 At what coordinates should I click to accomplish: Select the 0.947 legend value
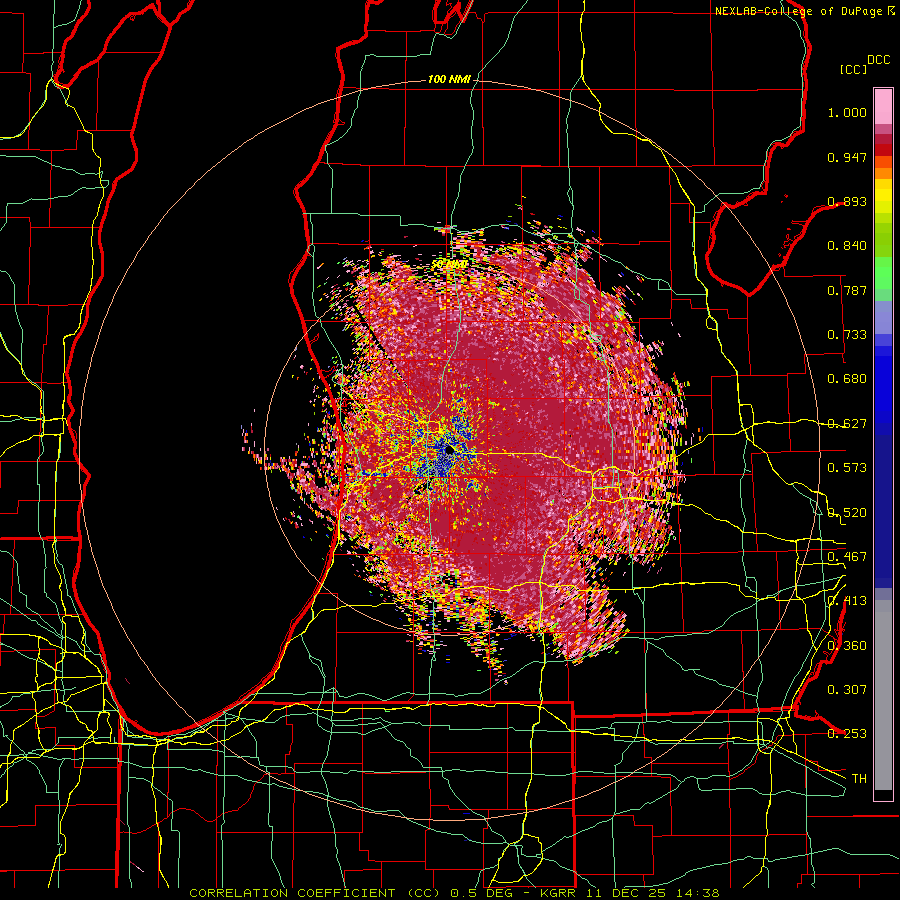(x=847, y=157)
